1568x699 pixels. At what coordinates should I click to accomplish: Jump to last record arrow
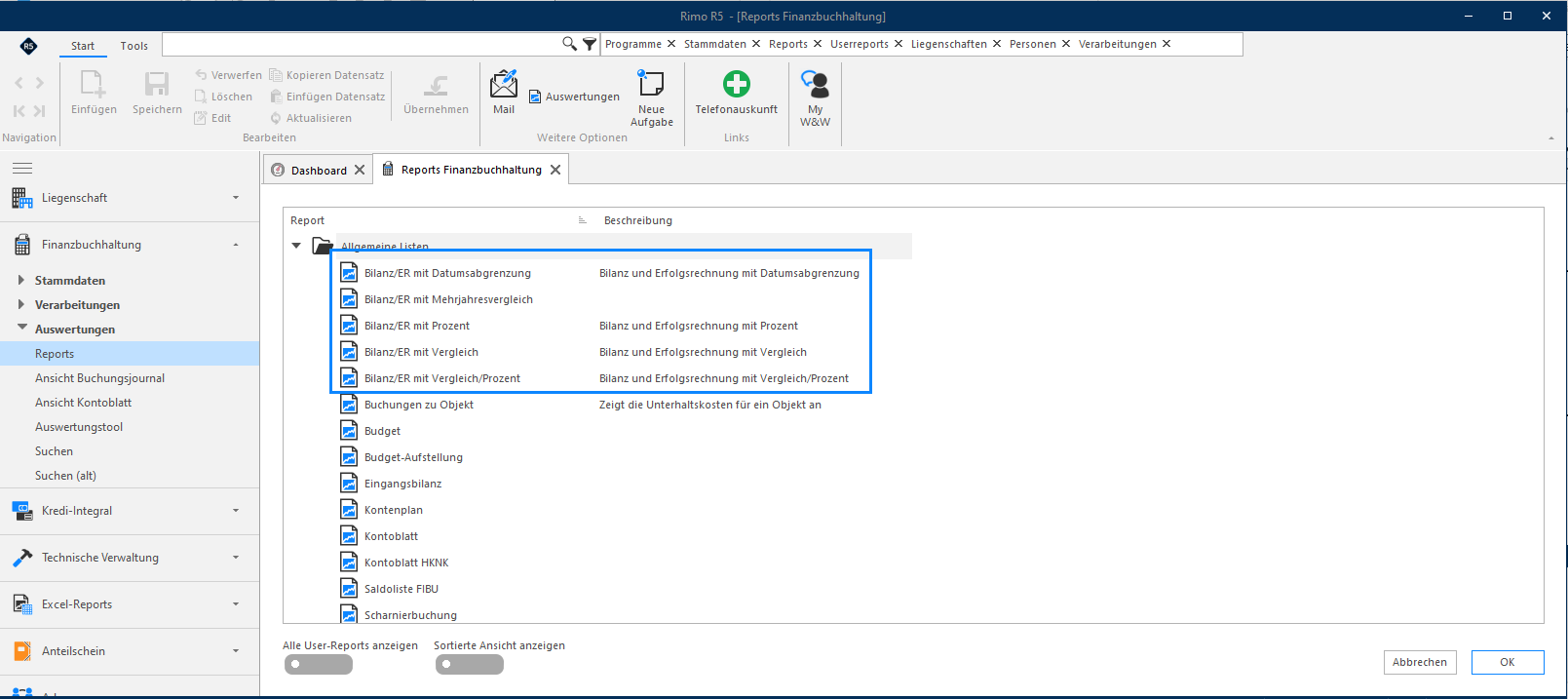[40, 111]
